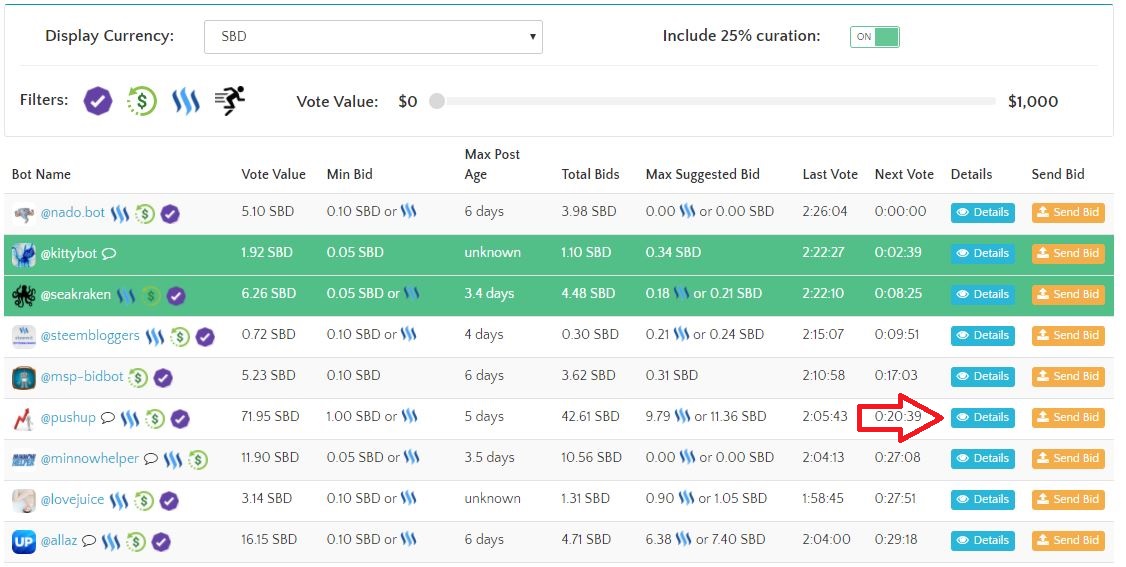Sort by the Bot Name column header
The image size is (1126, 567).
tap(41, 174)
